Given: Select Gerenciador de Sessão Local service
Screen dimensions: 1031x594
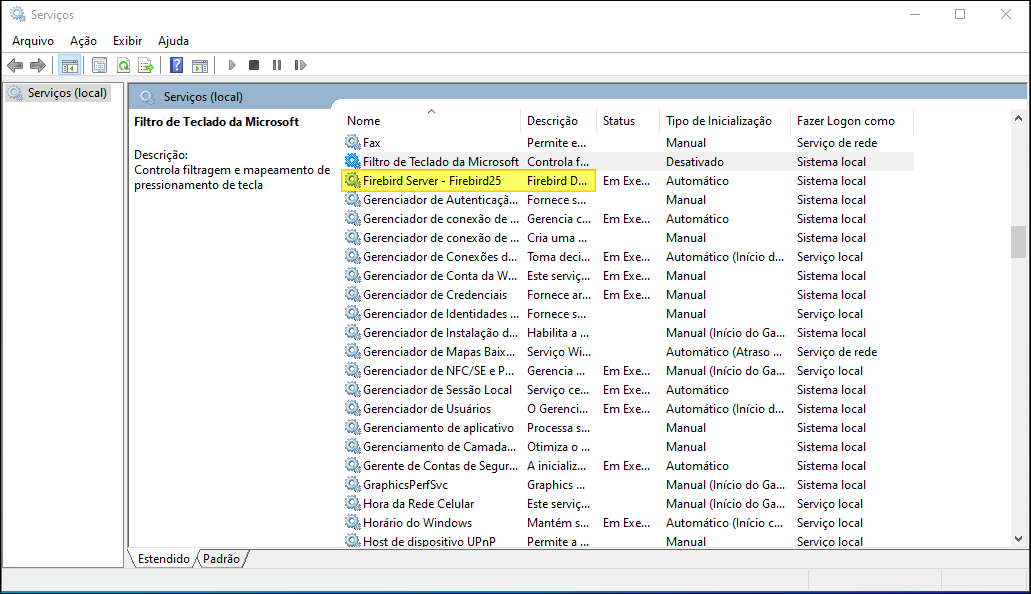Looking at the screenshot, I should tap(628, 389).
